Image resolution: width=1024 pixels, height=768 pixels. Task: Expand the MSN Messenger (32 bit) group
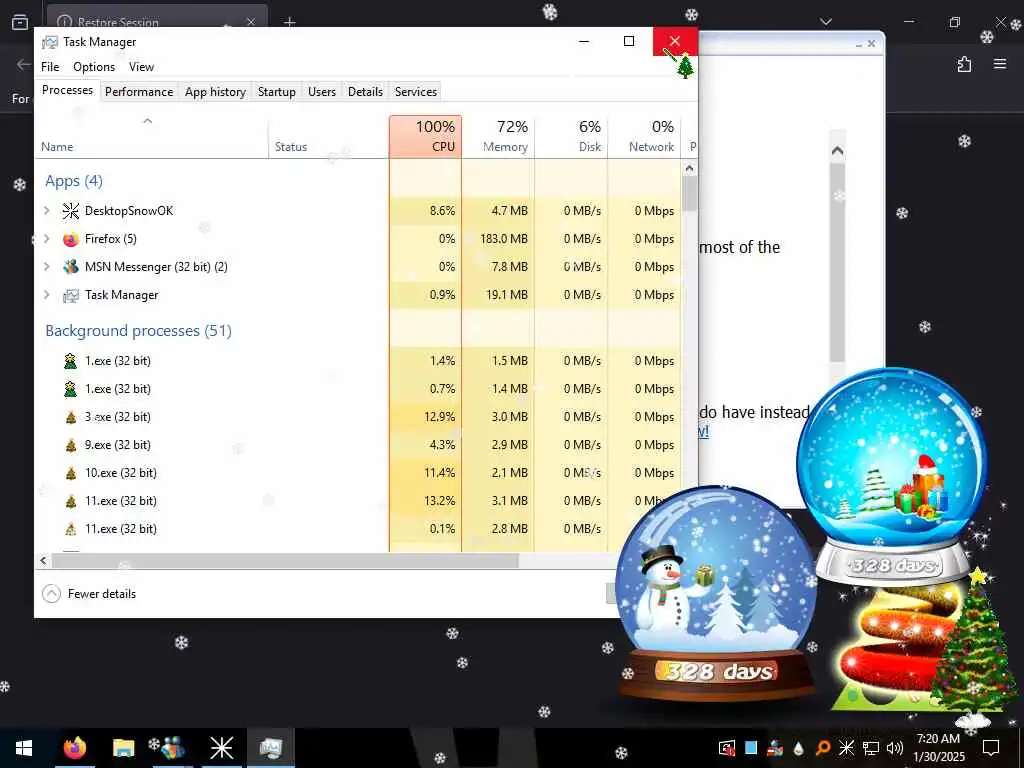coord(47,267)
